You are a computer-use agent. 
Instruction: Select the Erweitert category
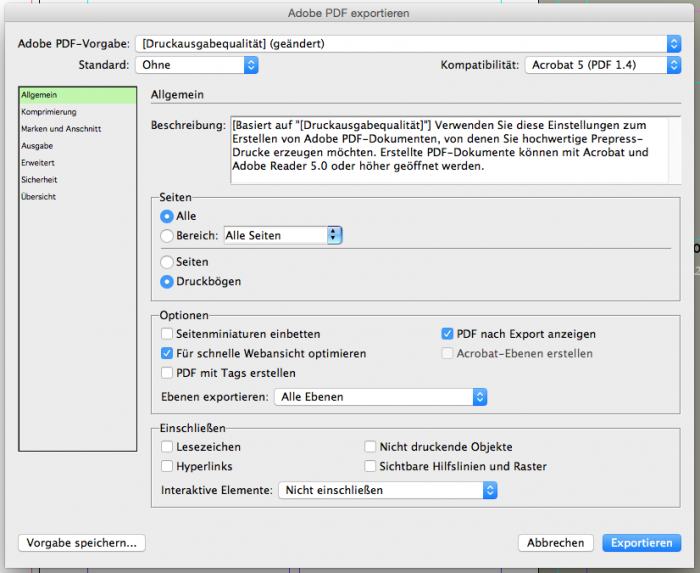click(78, 163)
